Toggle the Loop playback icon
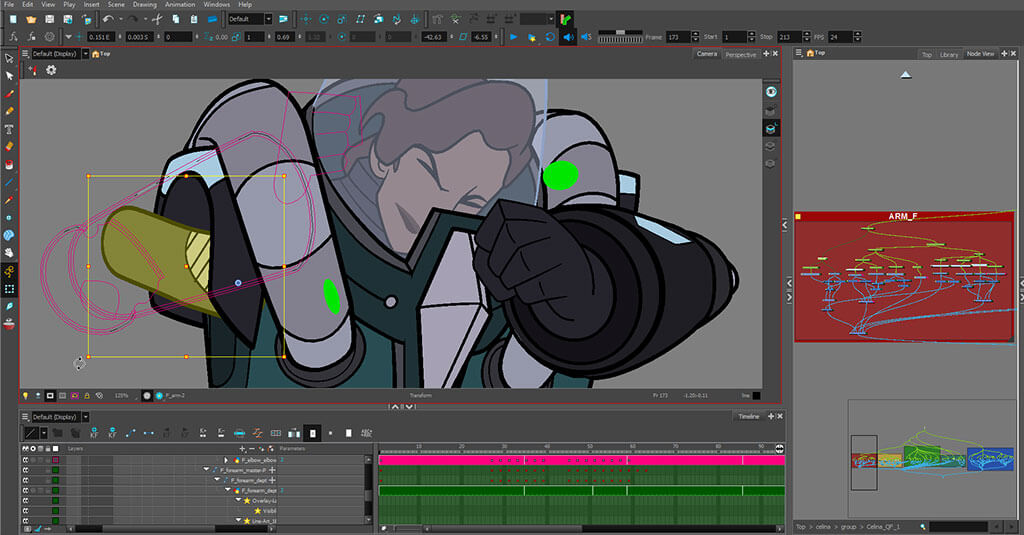1024x535 pixels. 550,37
